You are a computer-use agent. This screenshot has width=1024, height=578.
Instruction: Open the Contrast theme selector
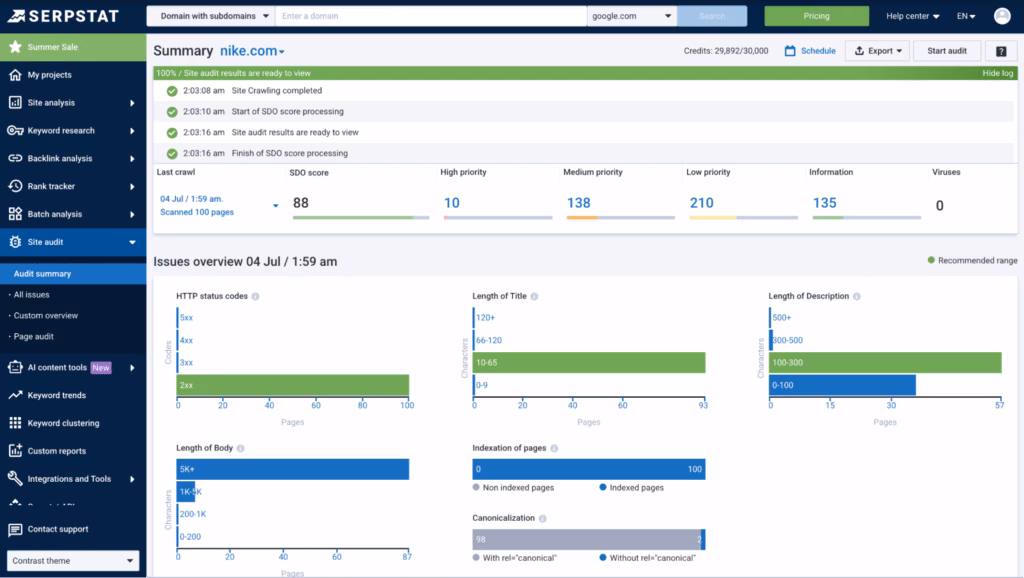tap(73, 561)
